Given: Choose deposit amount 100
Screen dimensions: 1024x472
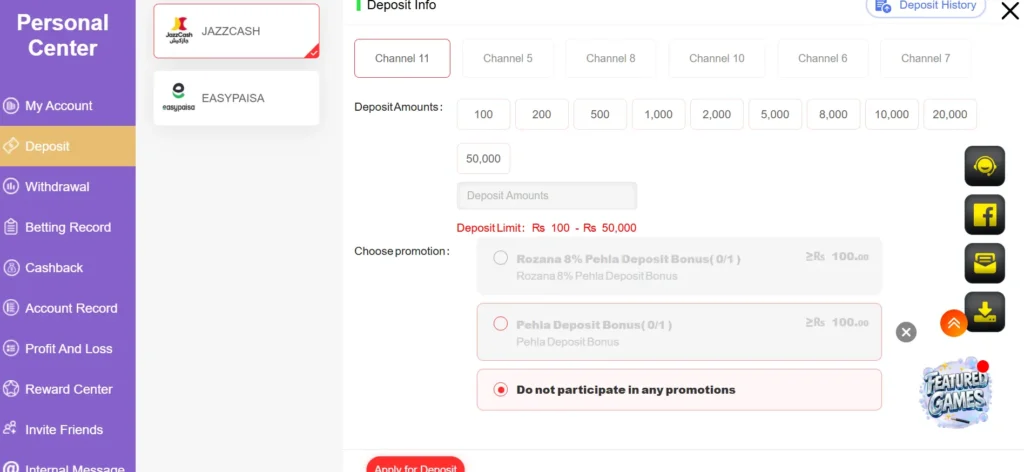Looking at the screenshot, I should coord(483,114).
